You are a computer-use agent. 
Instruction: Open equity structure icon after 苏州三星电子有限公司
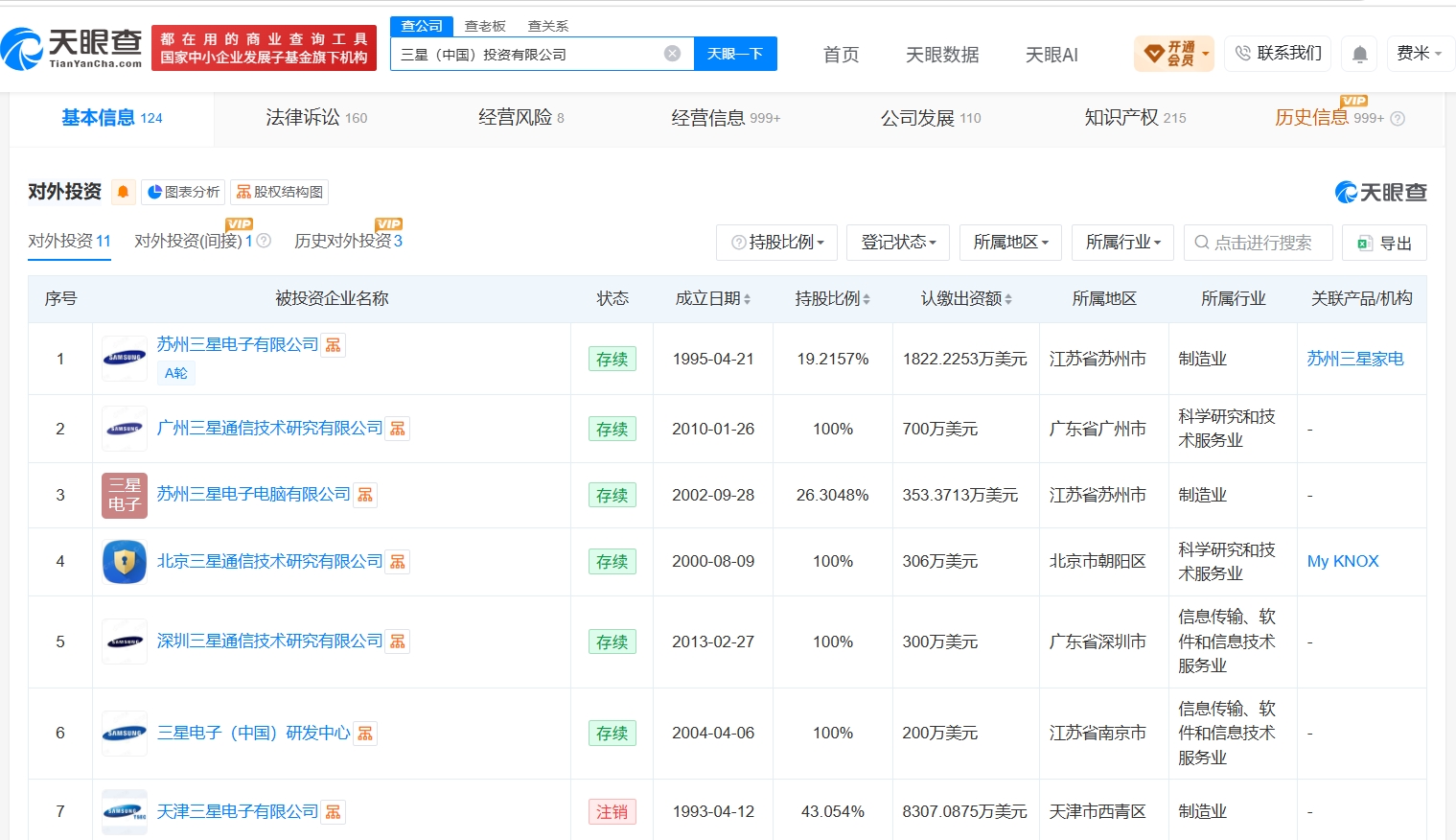click(334, 345)
